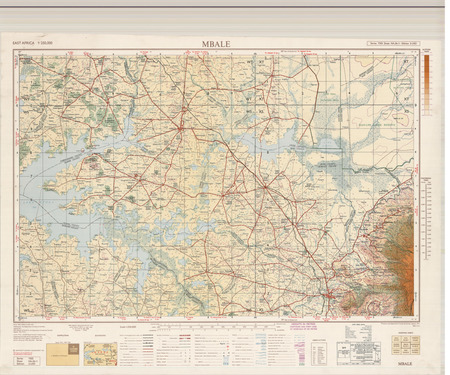Image resolution: width=450 pixels, height=375 pixels.
Task: Click the abbreviations box in the legend
Action: [320, 354]
